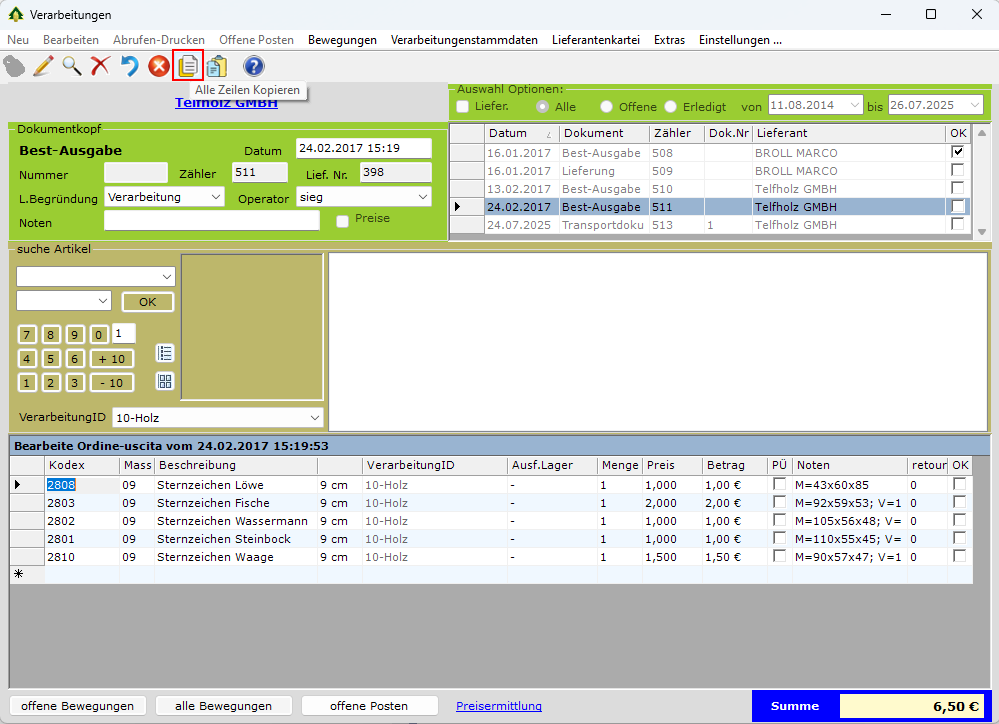
Task: Click the Datum field showing 24.02.2017 15:19
Action: click(x=363, y=148)
